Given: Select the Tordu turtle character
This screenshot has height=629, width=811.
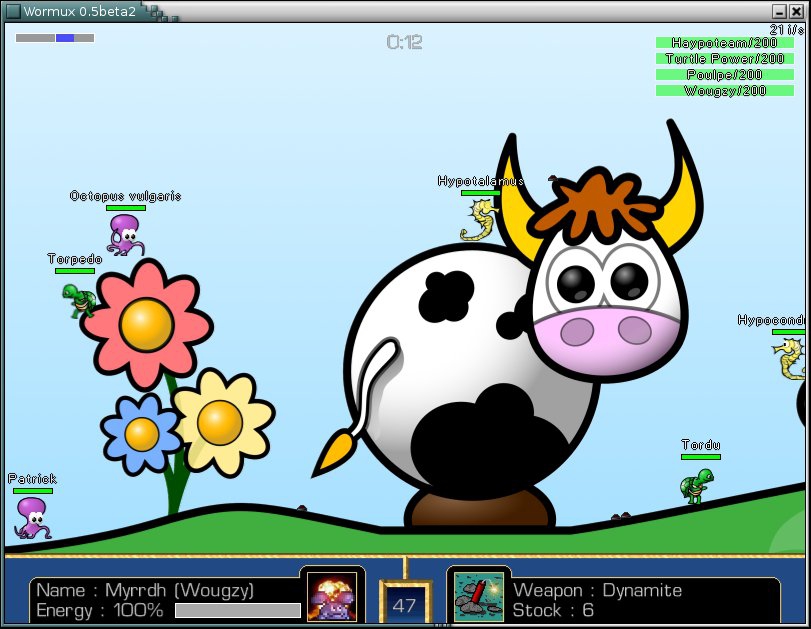Looking at the screenshot, I should [x=696, y=485].
